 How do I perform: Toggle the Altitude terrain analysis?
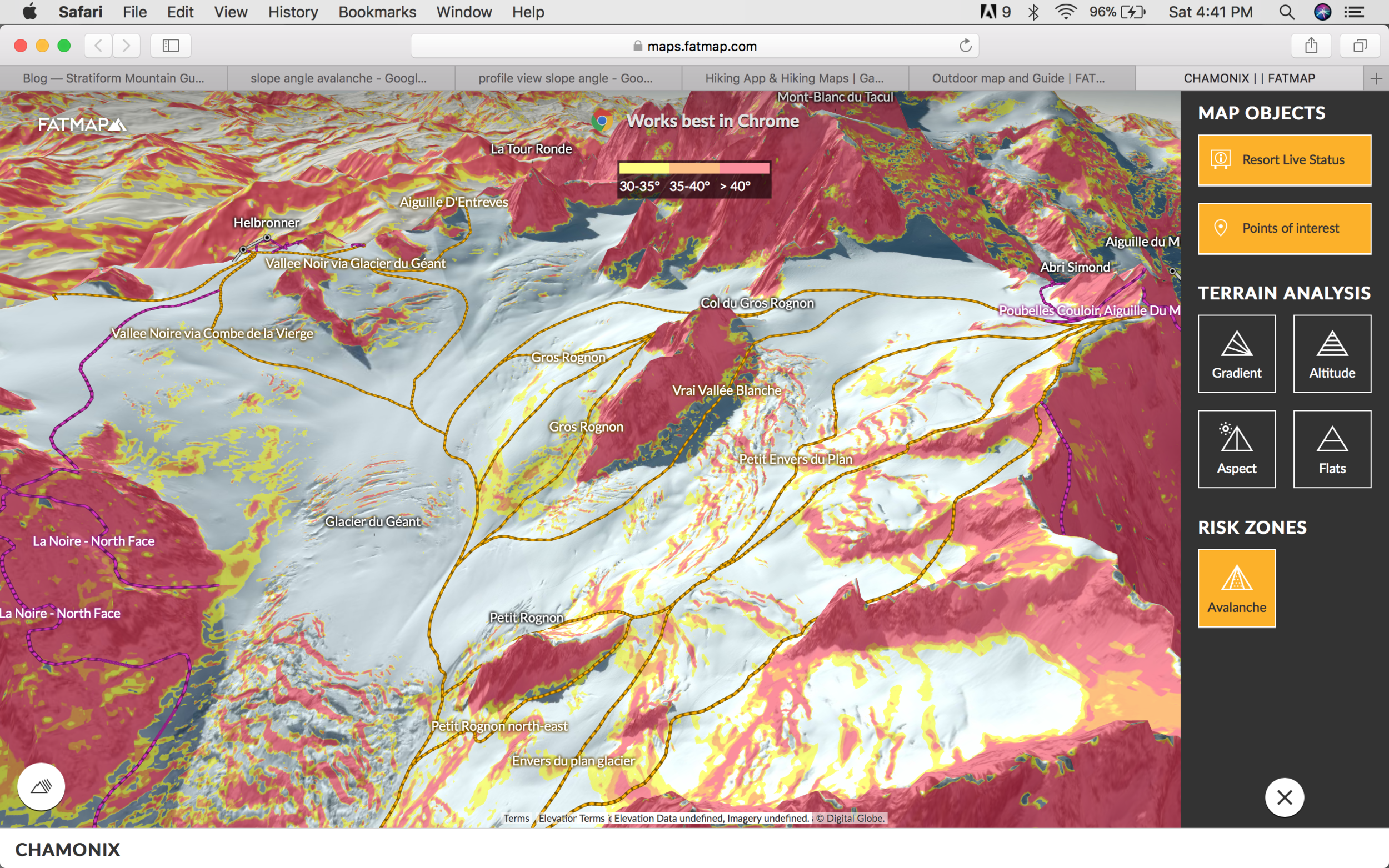click(x=1332, y=353)
